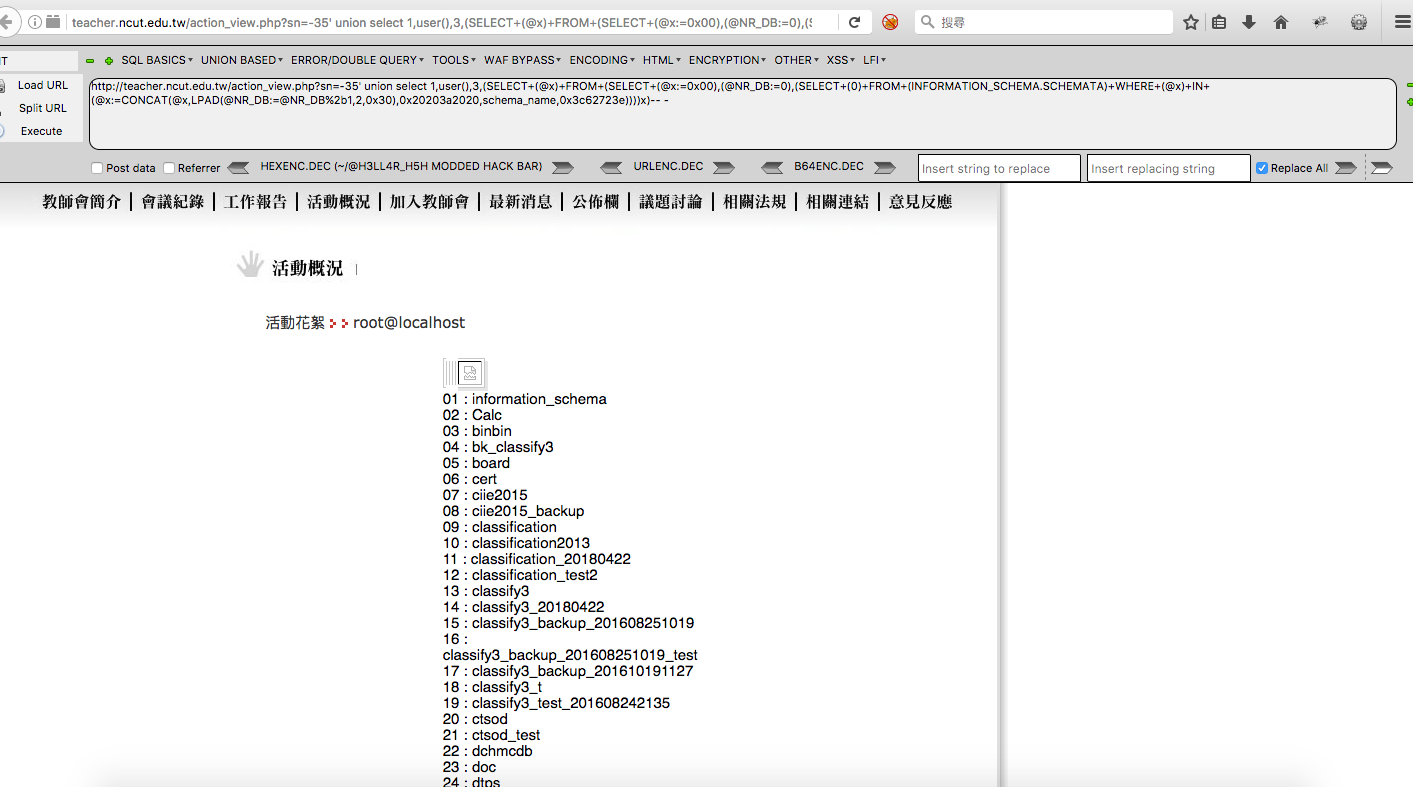The width and height of the screenshot is (1413, 787).
Task: Open the WAF BYPASS dropdown
Action: pos(523,60)
